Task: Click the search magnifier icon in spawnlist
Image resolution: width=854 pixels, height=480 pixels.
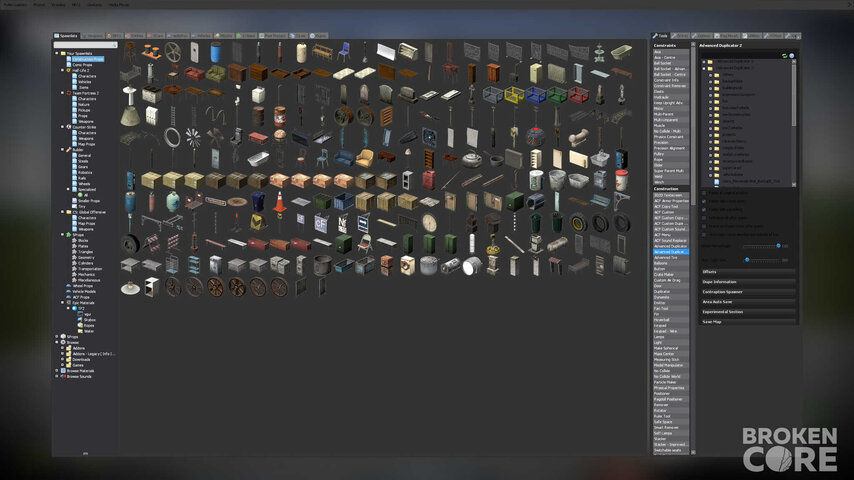Action: coord(114,45)
